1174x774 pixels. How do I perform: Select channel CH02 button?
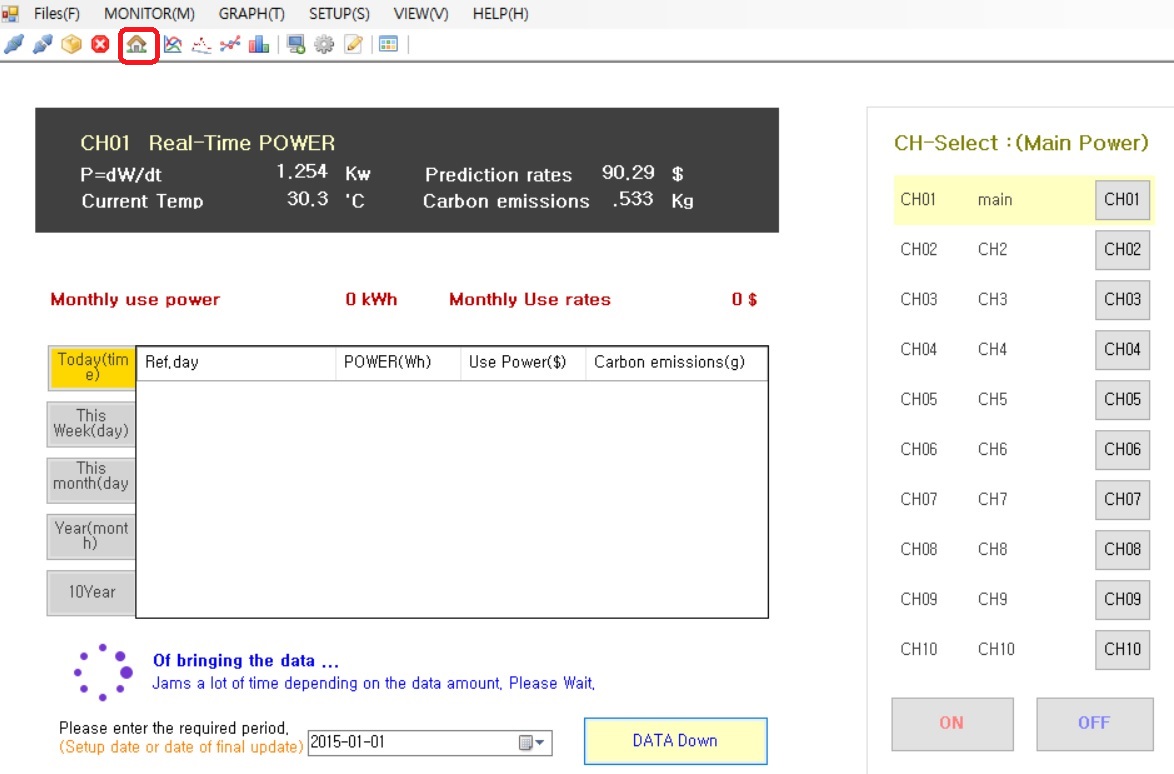1122,249
